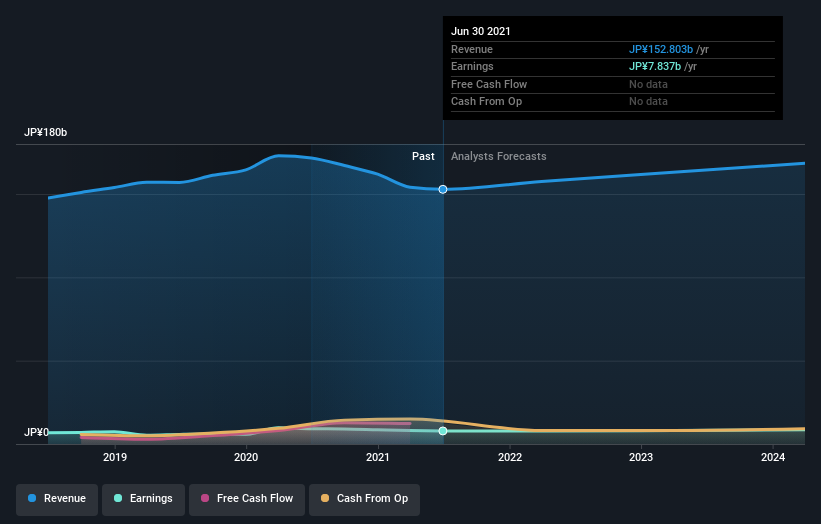Click the orange Cash From Op legend dot
Screen dimensions: 821x524
[x=325, y=498]
